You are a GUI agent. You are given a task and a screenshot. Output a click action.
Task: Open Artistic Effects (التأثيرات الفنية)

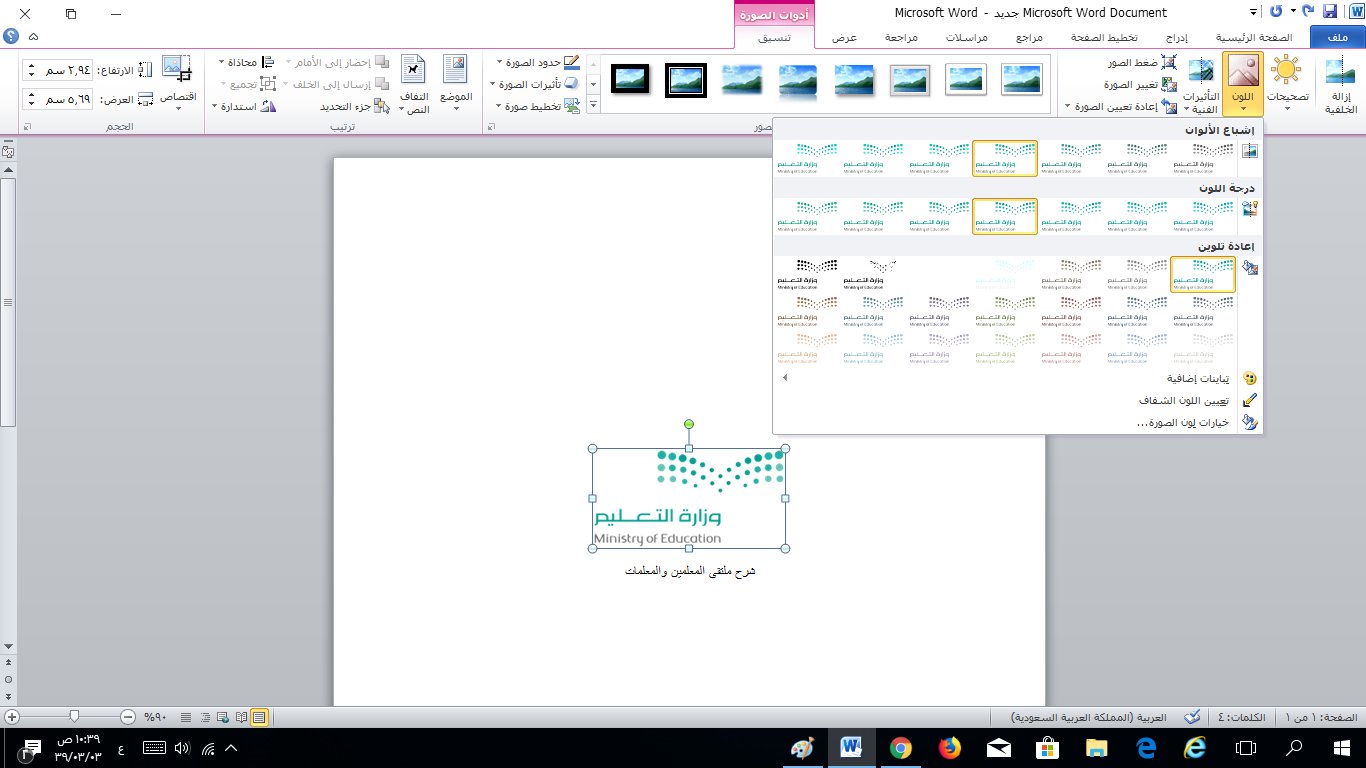click(x=1200, y=86)
